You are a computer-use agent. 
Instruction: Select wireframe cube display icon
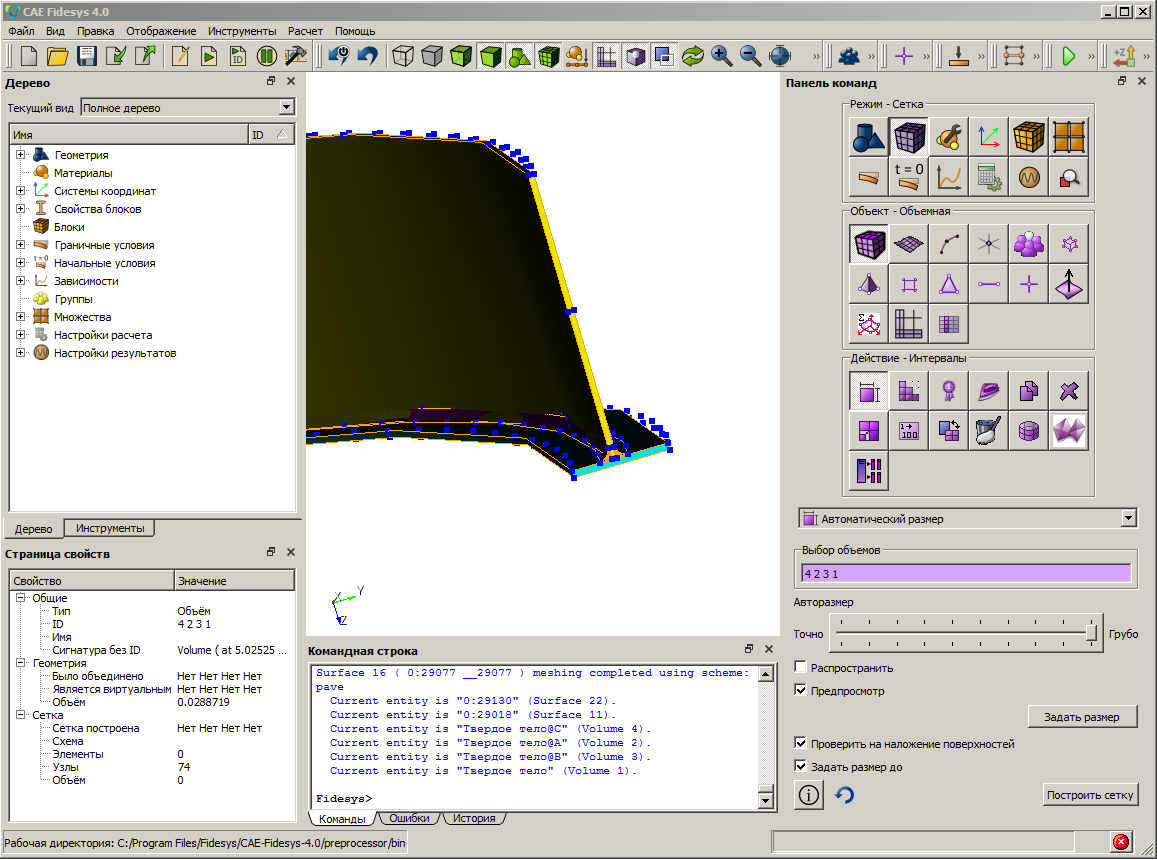403,56
